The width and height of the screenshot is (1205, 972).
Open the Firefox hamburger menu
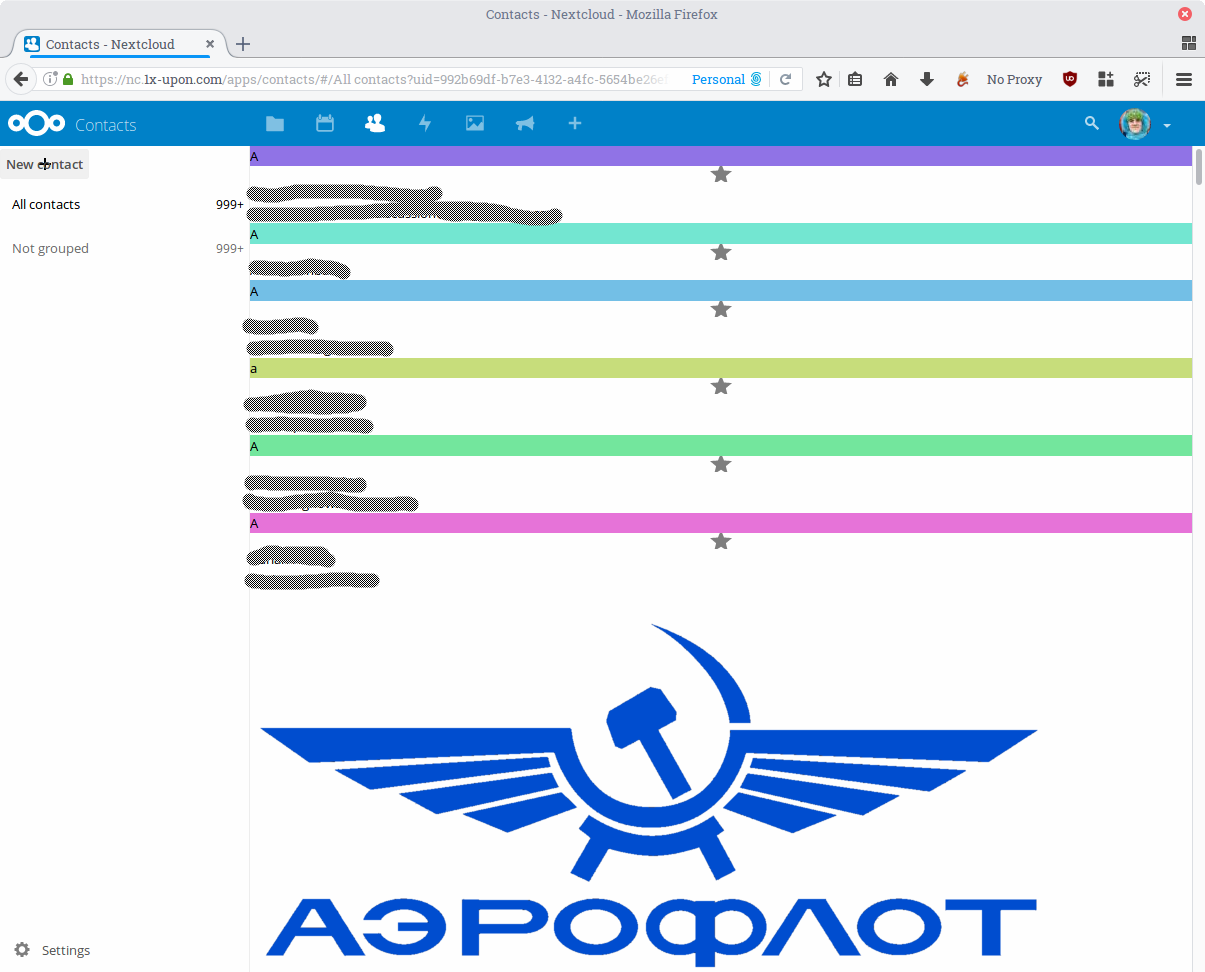point(1184,79)
